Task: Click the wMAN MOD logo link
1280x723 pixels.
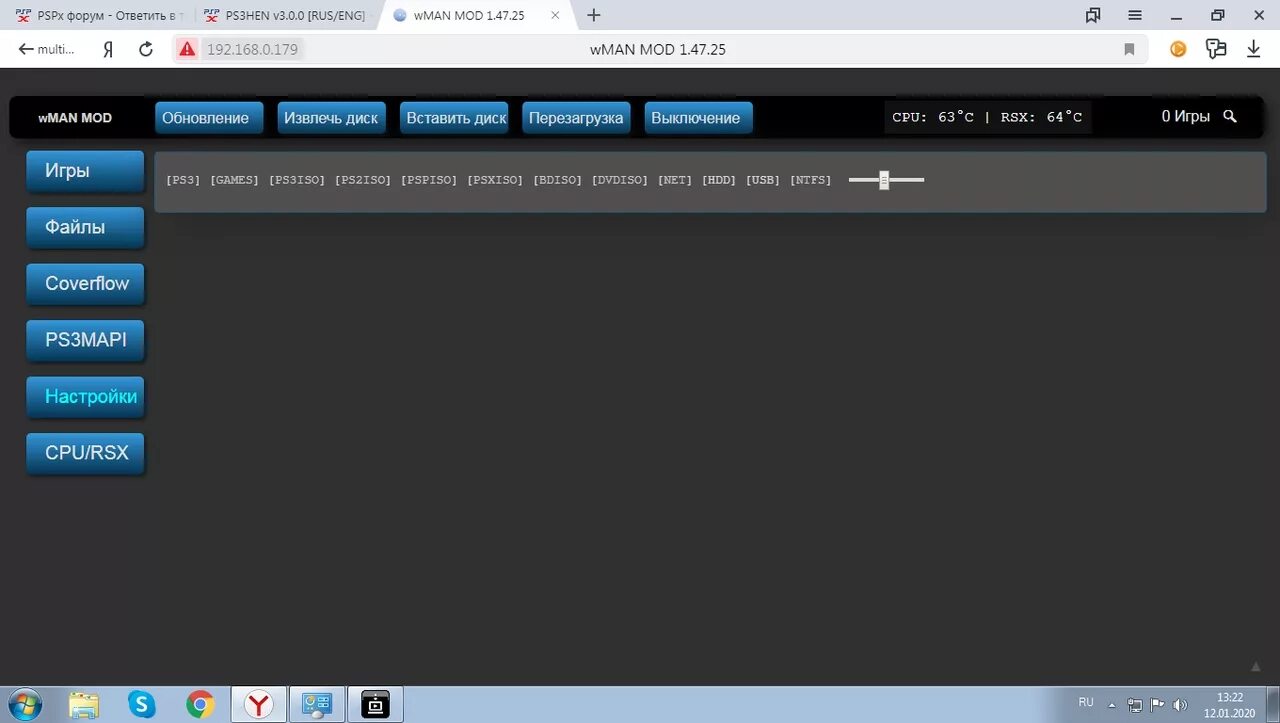Action: (75, 117)
